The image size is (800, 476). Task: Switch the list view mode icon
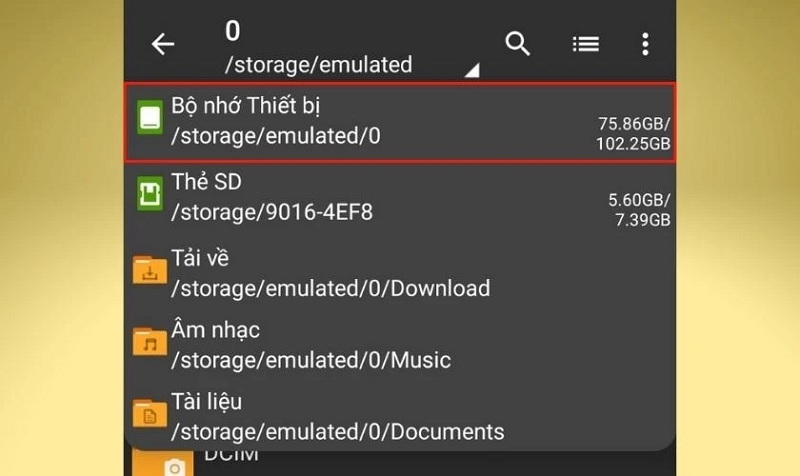point(585,44)
